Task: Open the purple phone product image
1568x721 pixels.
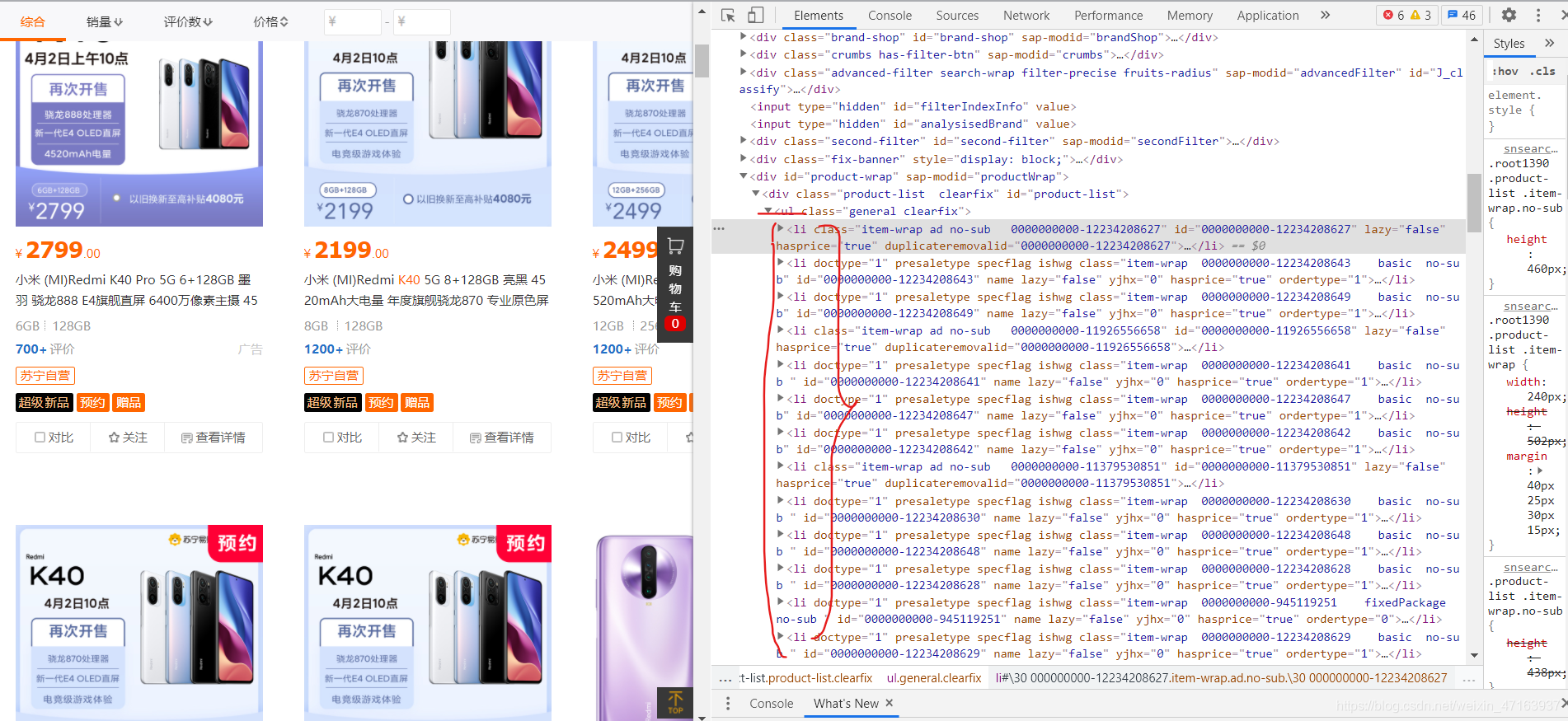Action: click(642, 622)
